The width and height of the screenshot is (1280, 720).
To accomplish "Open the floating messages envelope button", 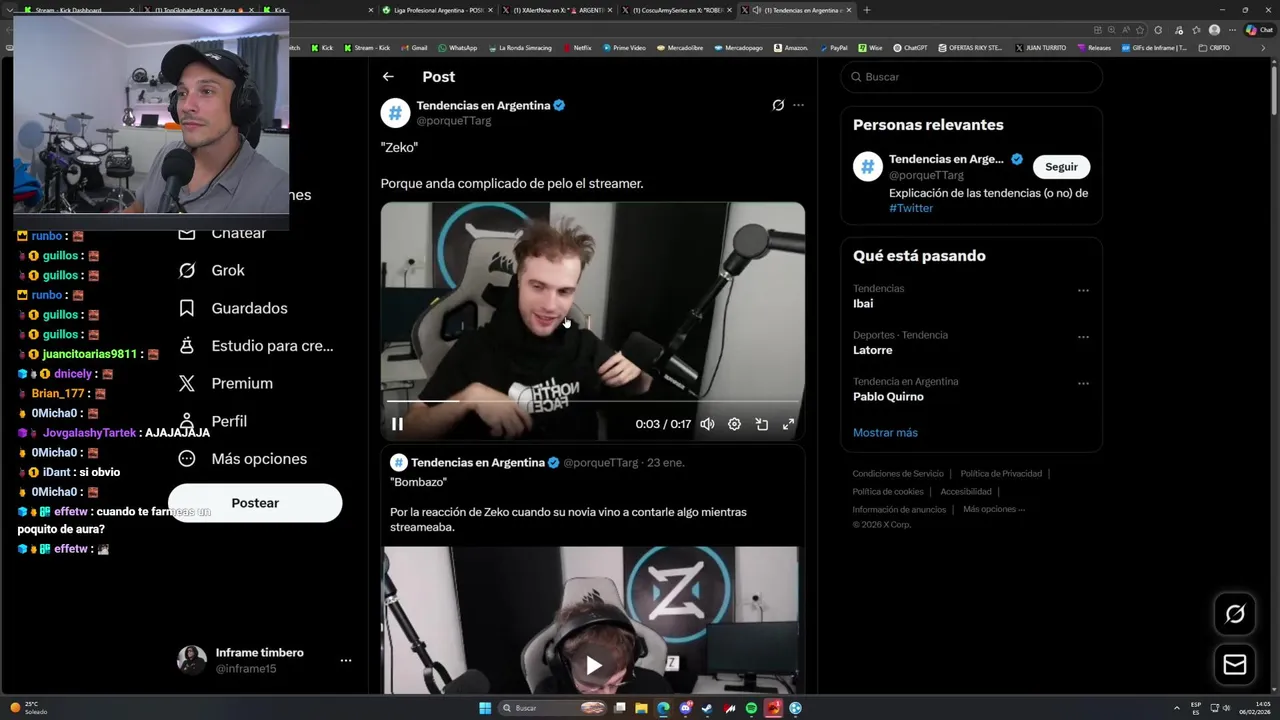I will point(1235,665).
